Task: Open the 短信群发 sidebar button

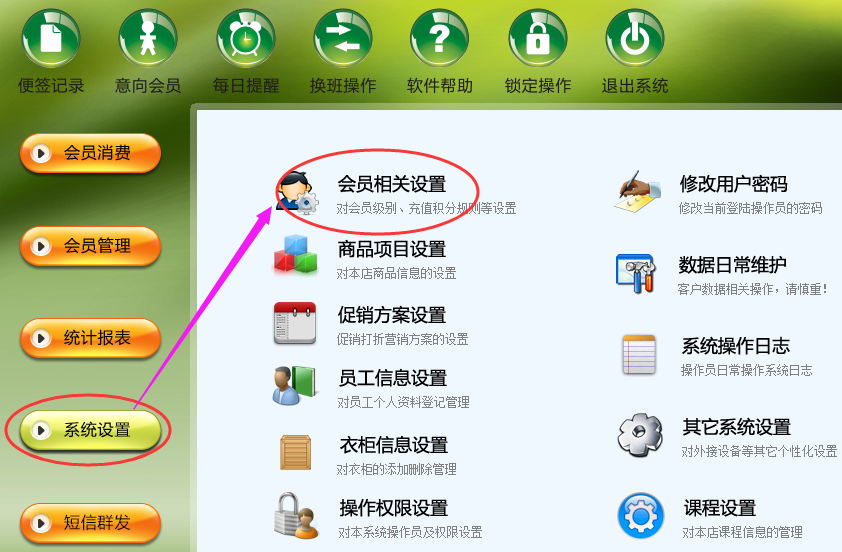Action: 90,523
